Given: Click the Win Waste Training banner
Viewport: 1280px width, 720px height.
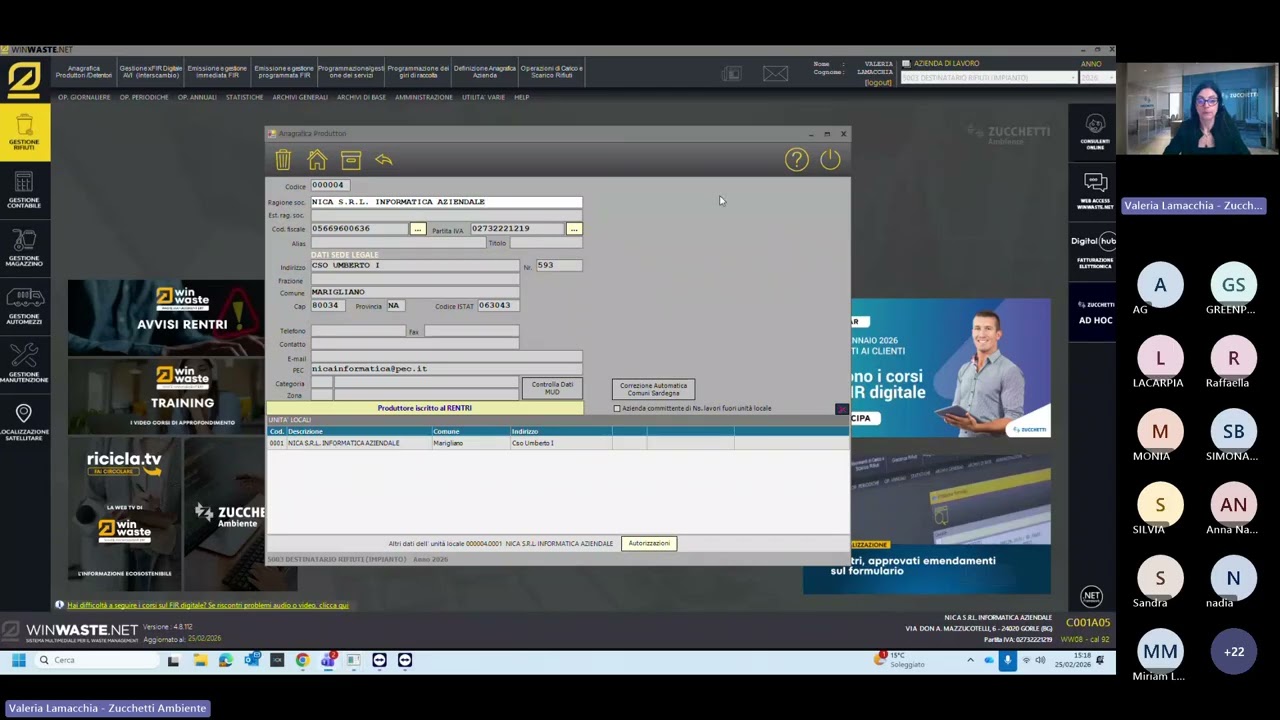Looking at the screenshot, I should tap(166, 396).
